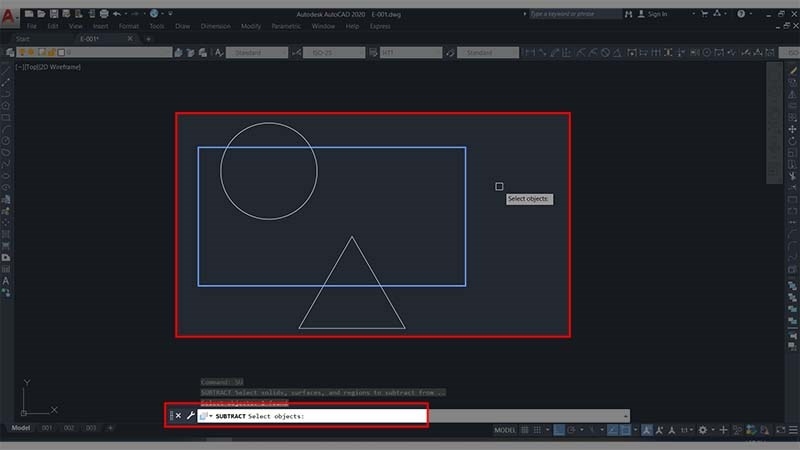Image resolution: width=800 pixels, height=450 pixels.
Task: Click the search keyword input field
Action: tap(574, 14)
